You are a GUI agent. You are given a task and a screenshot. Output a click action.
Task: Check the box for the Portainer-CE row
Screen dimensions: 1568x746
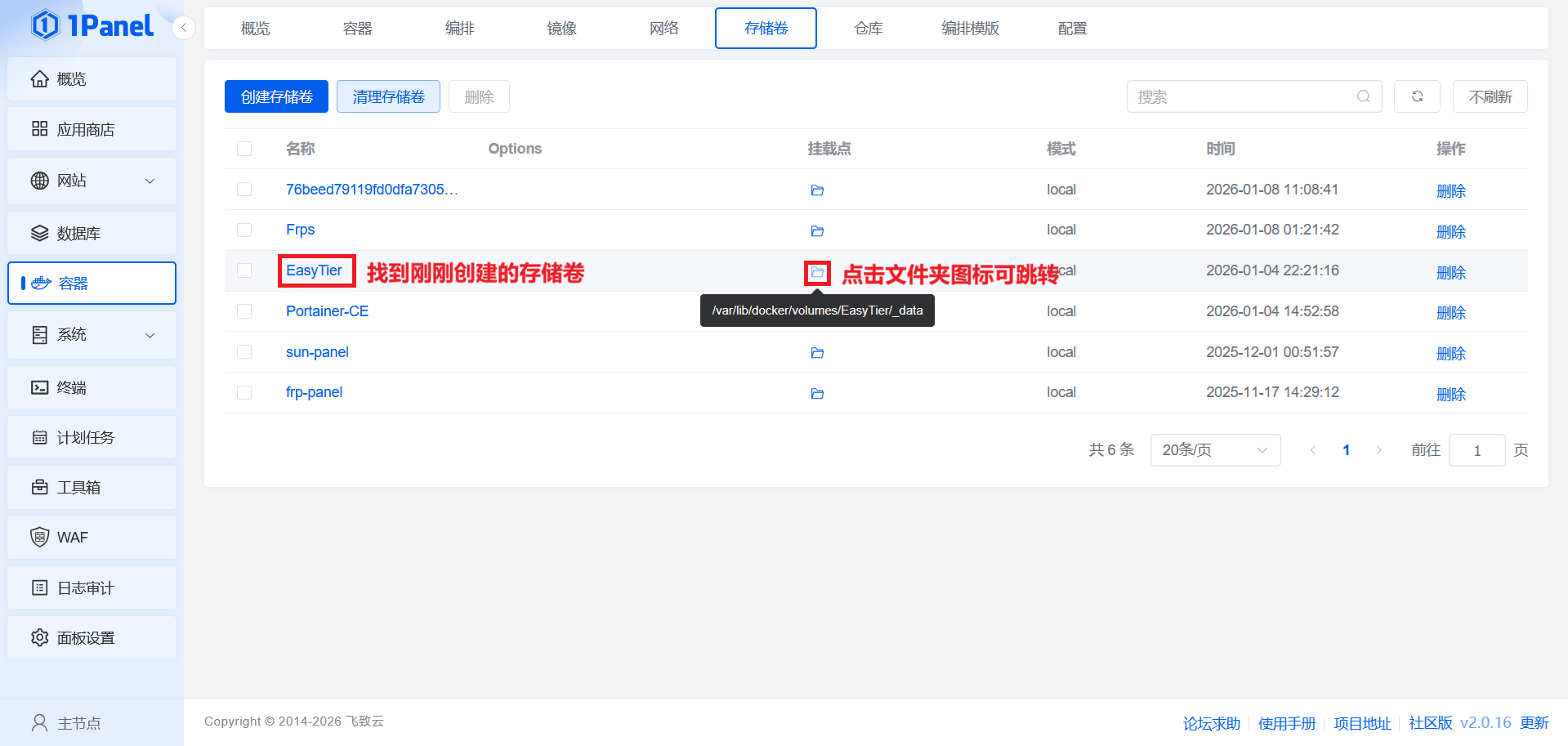(x=244, y=311)
